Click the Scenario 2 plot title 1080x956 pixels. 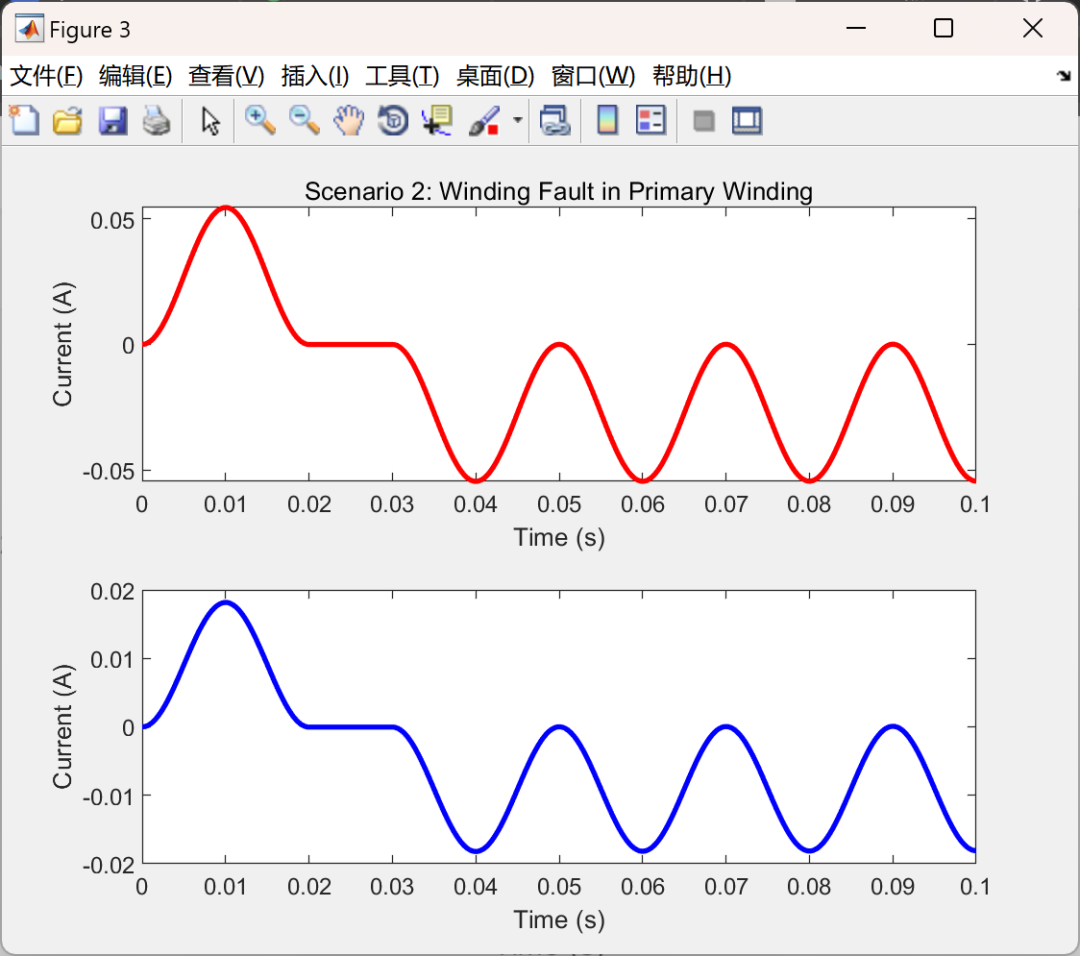[x=559, y=191]
